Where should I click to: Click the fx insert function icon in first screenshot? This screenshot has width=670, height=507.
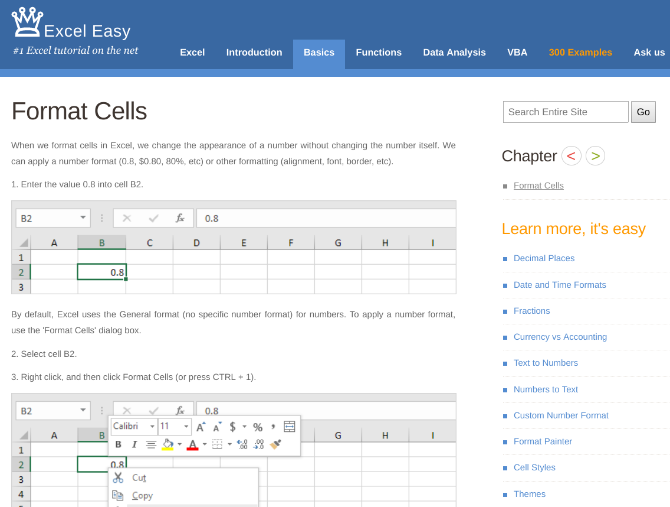click(180, 218)
